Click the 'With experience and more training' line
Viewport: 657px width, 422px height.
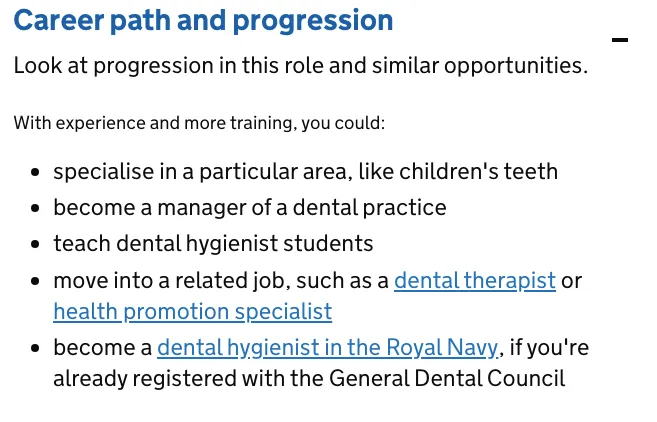pyautogui.click(x=199, y=123)
